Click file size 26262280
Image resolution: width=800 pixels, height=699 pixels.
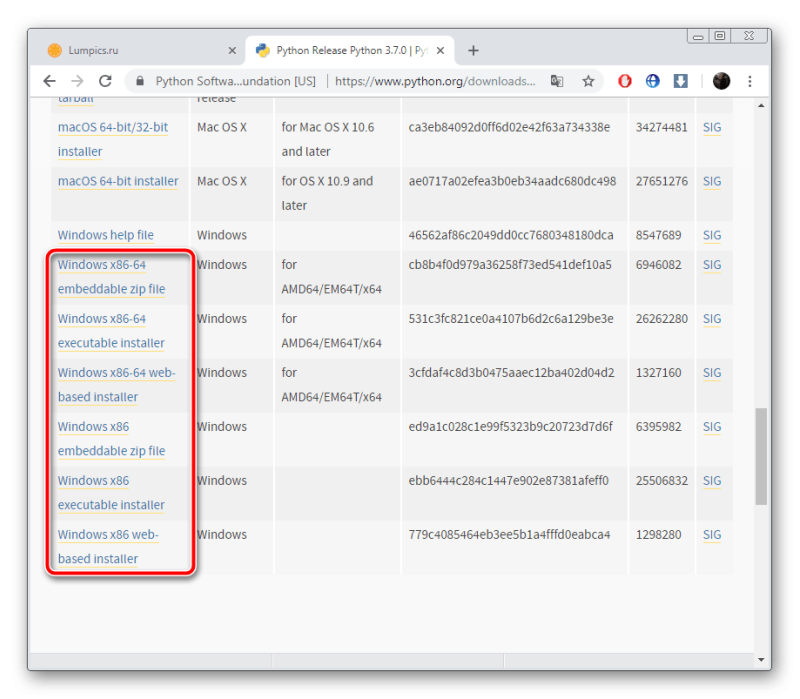click(661, 319)
